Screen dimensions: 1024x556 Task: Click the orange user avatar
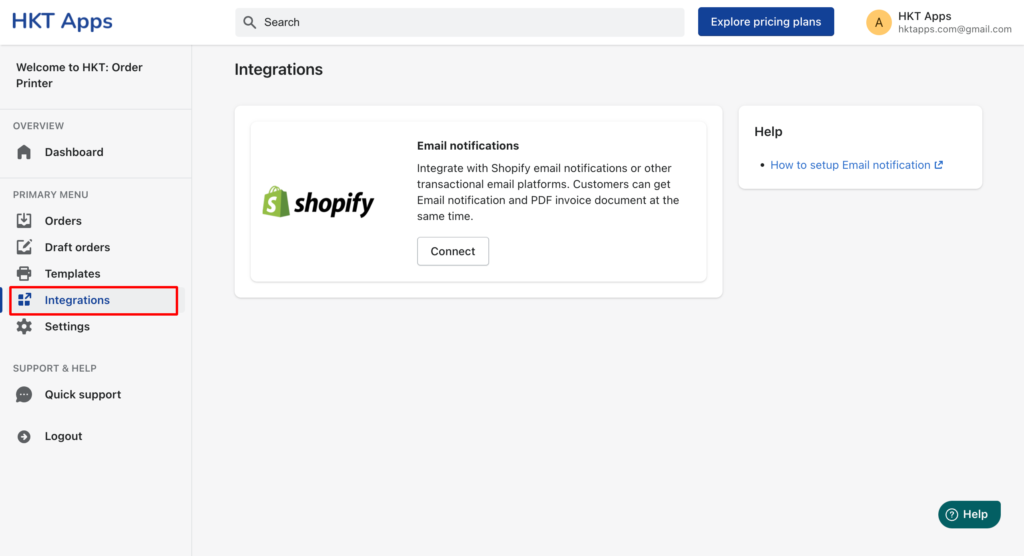coord(878,22)
